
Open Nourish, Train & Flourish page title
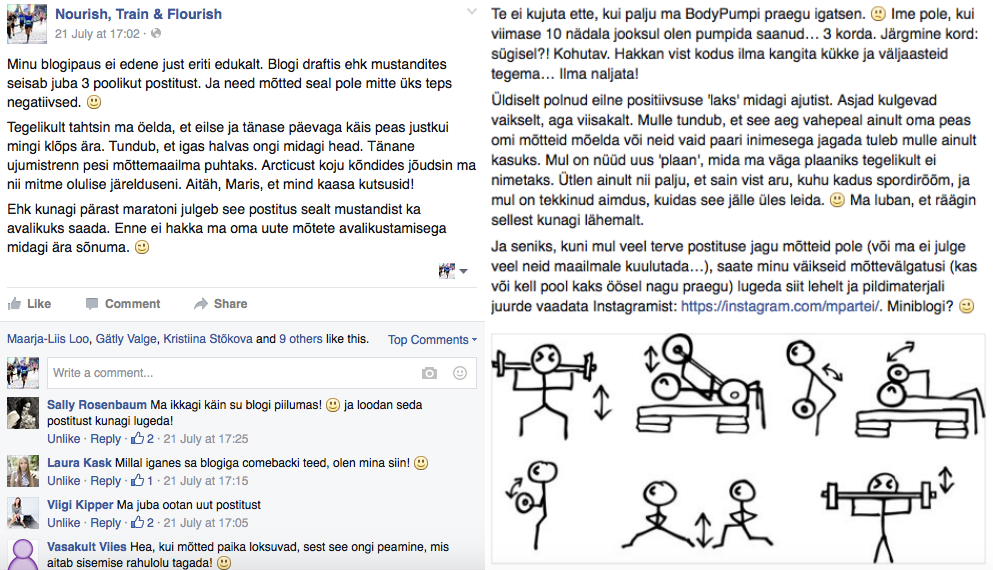[x=138, y=14]
